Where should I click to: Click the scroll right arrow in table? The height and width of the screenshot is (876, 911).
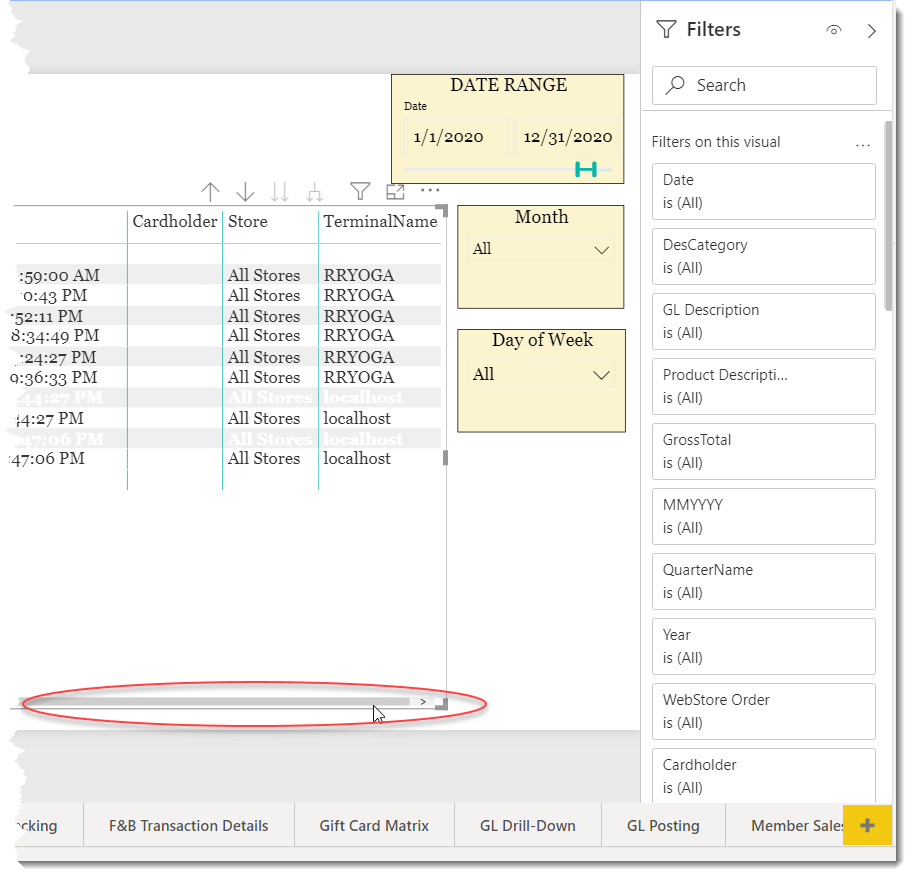(x=423, y=702)
